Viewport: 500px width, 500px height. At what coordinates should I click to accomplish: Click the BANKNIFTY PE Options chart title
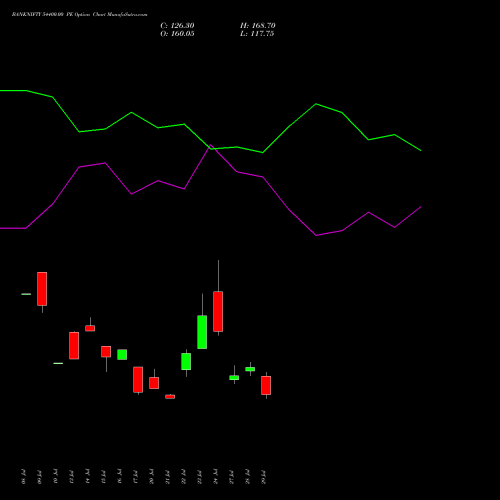click(x=79, y=15)
